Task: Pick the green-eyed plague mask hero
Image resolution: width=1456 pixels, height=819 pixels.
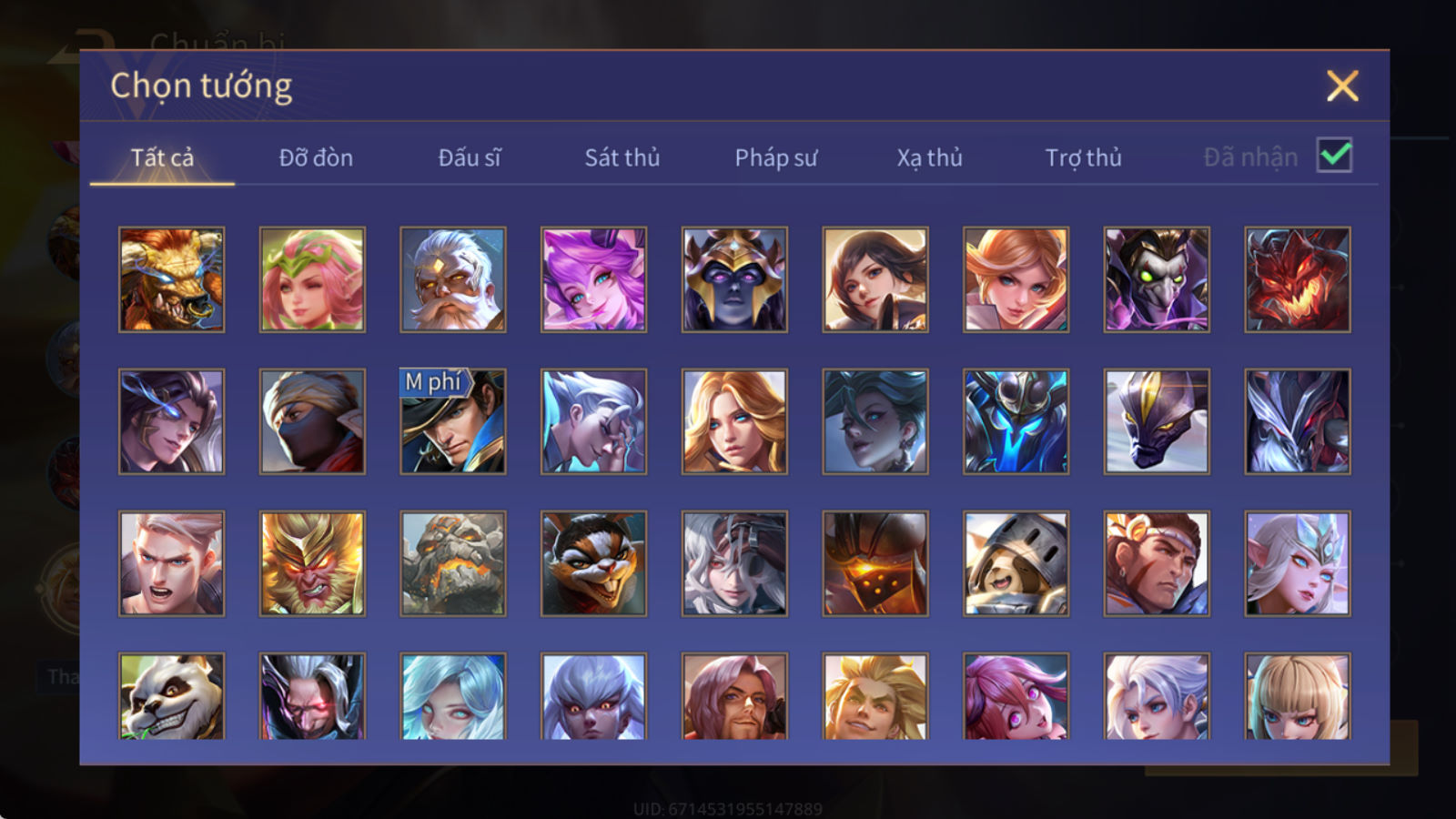Action: (1157, 279)
